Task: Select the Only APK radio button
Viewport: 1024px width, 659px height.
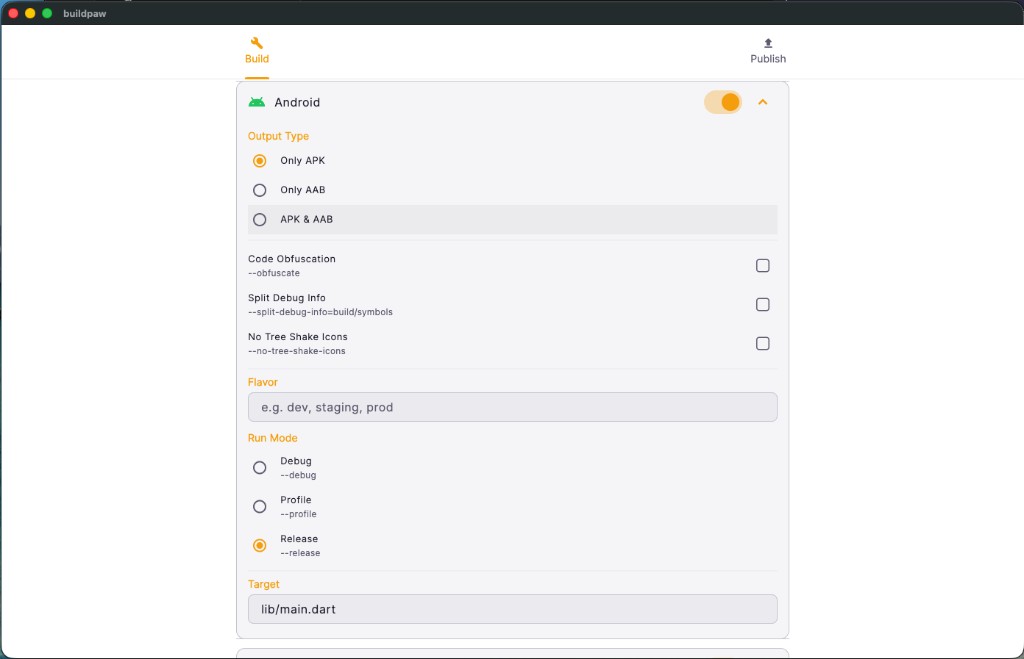Action: pos(259,160)
